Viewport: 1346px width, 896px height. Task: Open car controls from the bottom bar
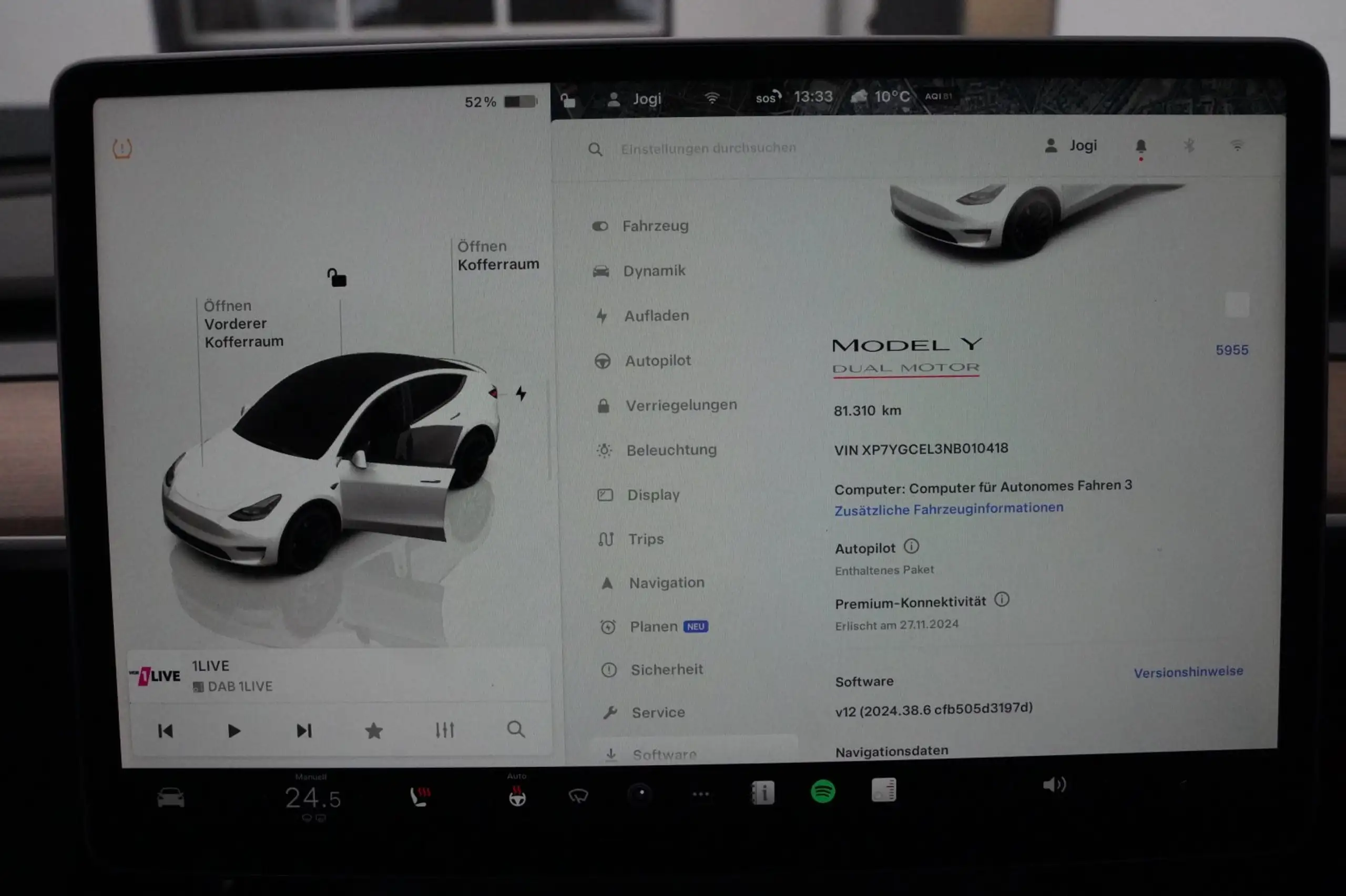point(171,797)
